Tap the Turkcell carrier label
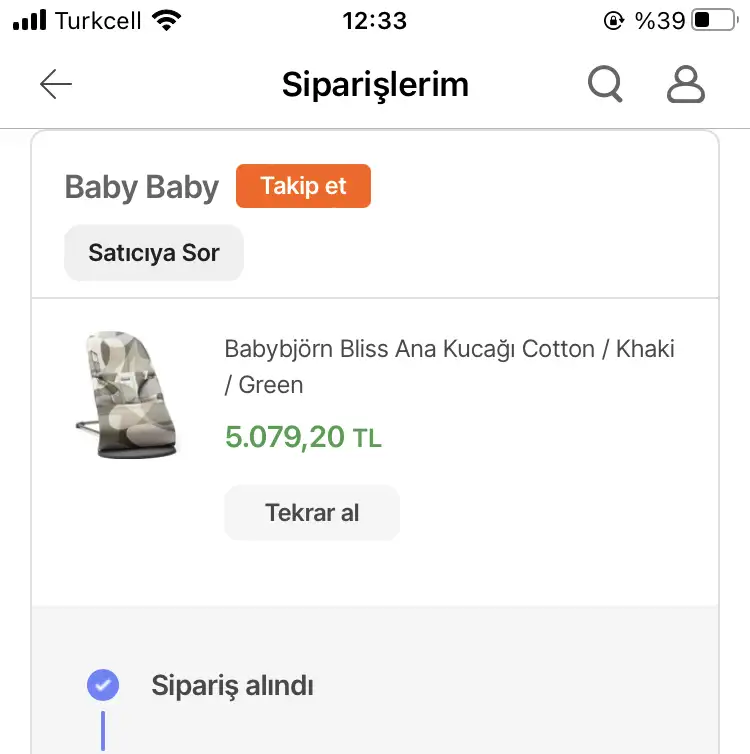The image size is (750, 754). point(98,21)
